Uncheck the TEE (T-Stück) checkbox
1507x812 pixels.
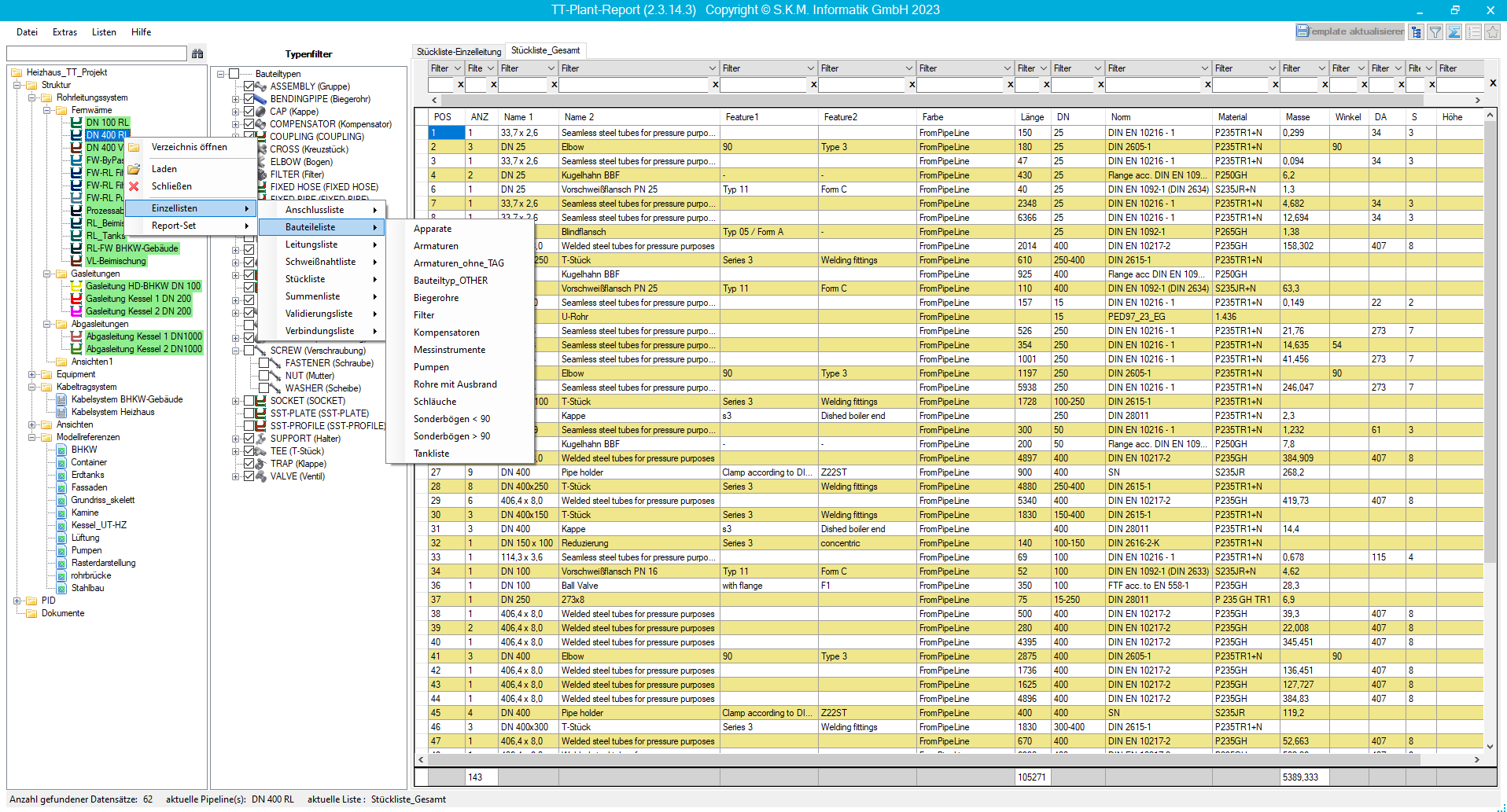pyautogui.click(x=249, y=451)
